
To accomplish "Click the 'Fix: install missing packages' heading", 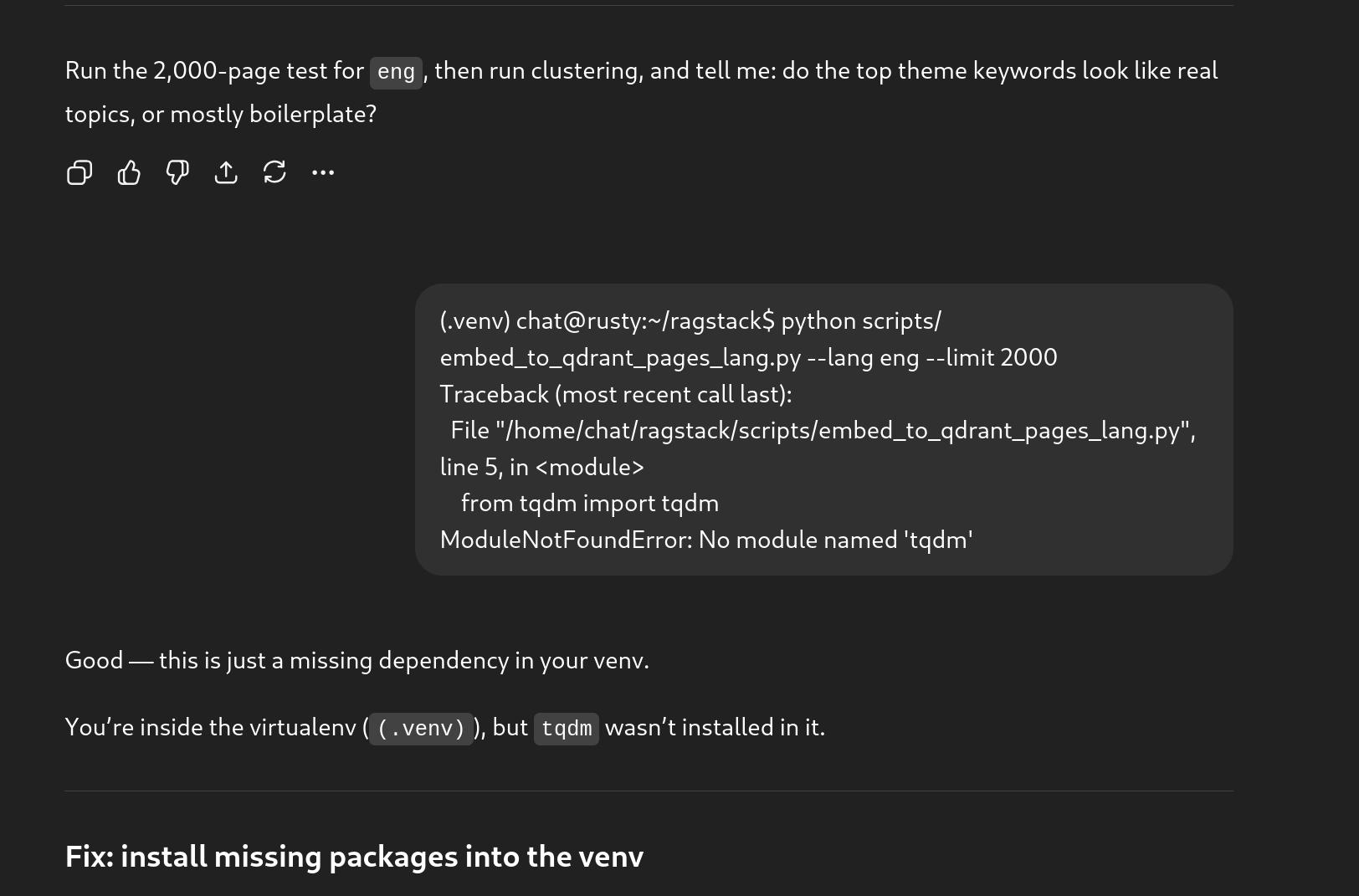I will point(354,857).
